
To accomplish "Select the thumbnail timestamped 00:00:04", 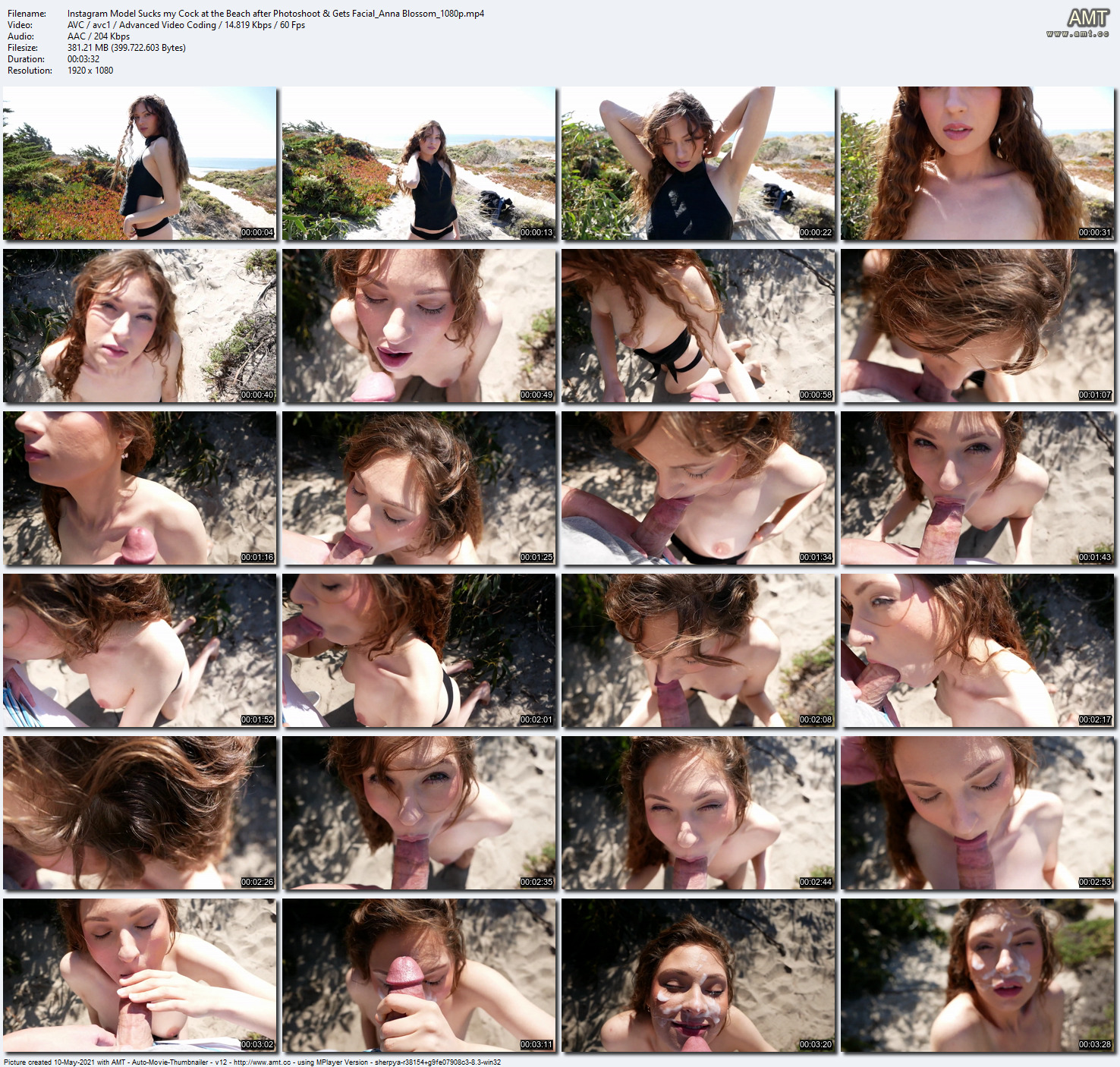I will pyautogui.click(x=140, y=163).
